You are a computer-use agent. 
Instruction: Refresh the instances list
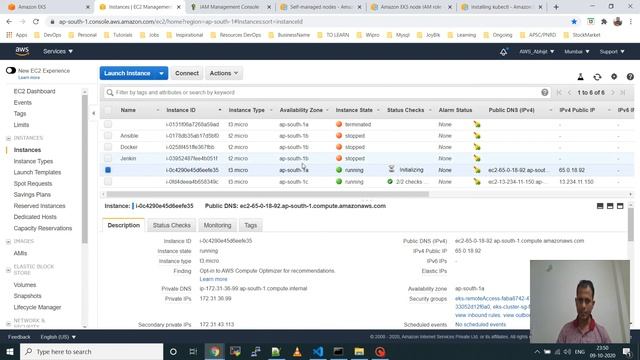(597, 76)
